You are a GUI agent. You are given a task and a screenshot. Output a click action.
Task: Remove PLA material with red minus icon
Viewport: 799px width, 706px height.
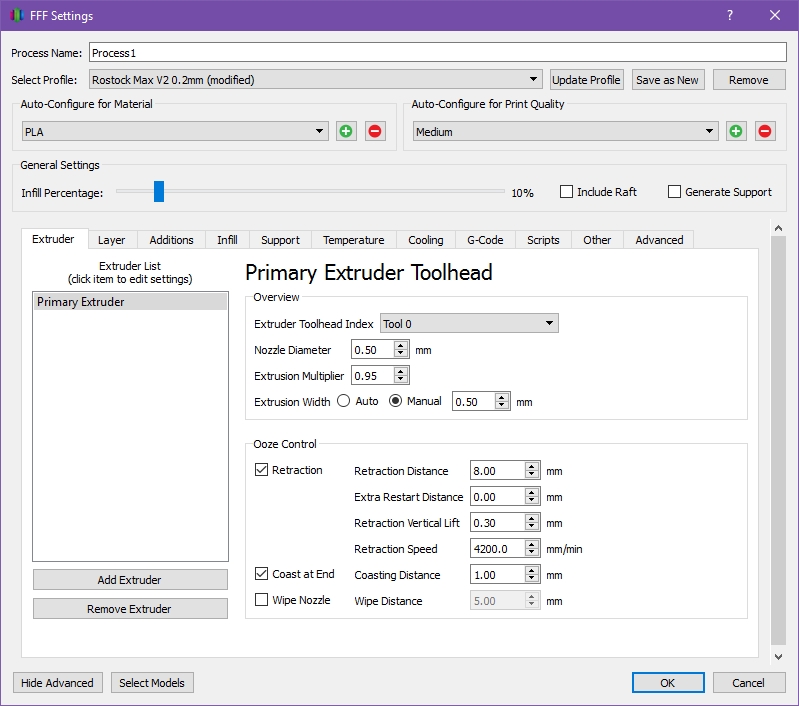375,131
